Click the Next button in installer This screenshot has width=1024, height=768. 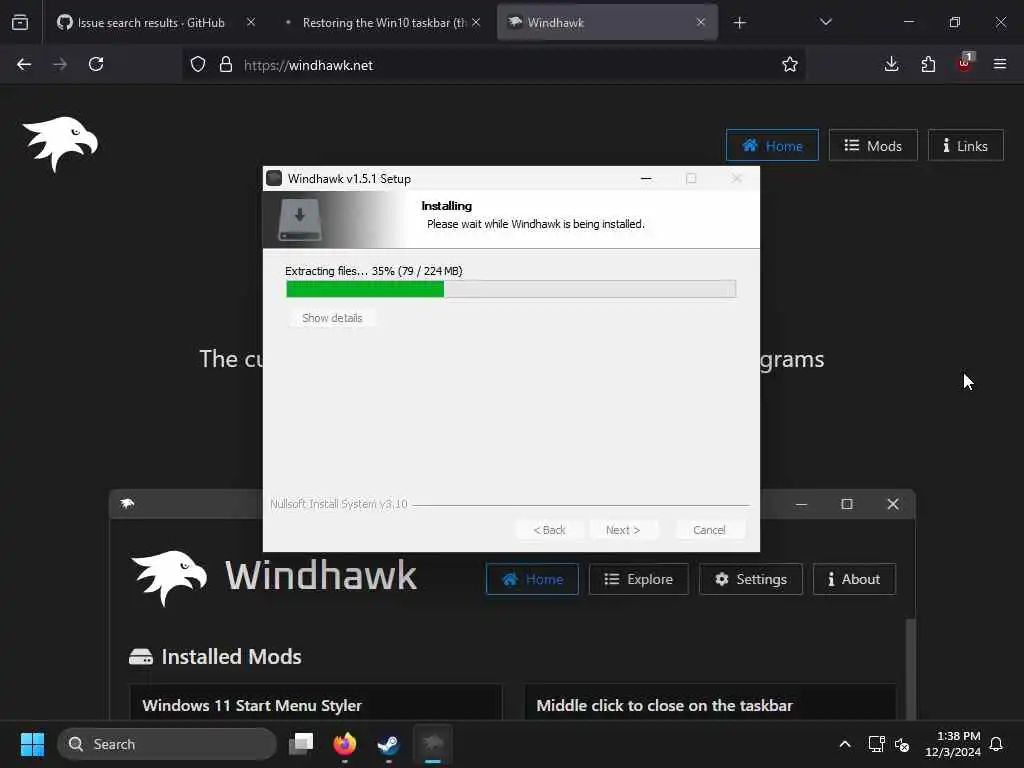click(623, 530)
